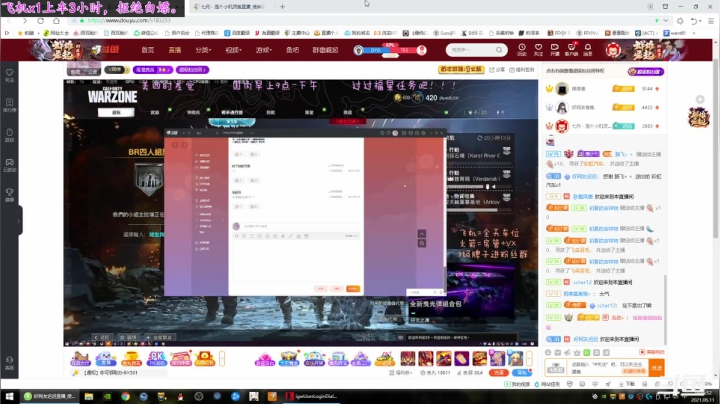Open the user avatar in header
720x404 pixels.
(x=613, y=50)
